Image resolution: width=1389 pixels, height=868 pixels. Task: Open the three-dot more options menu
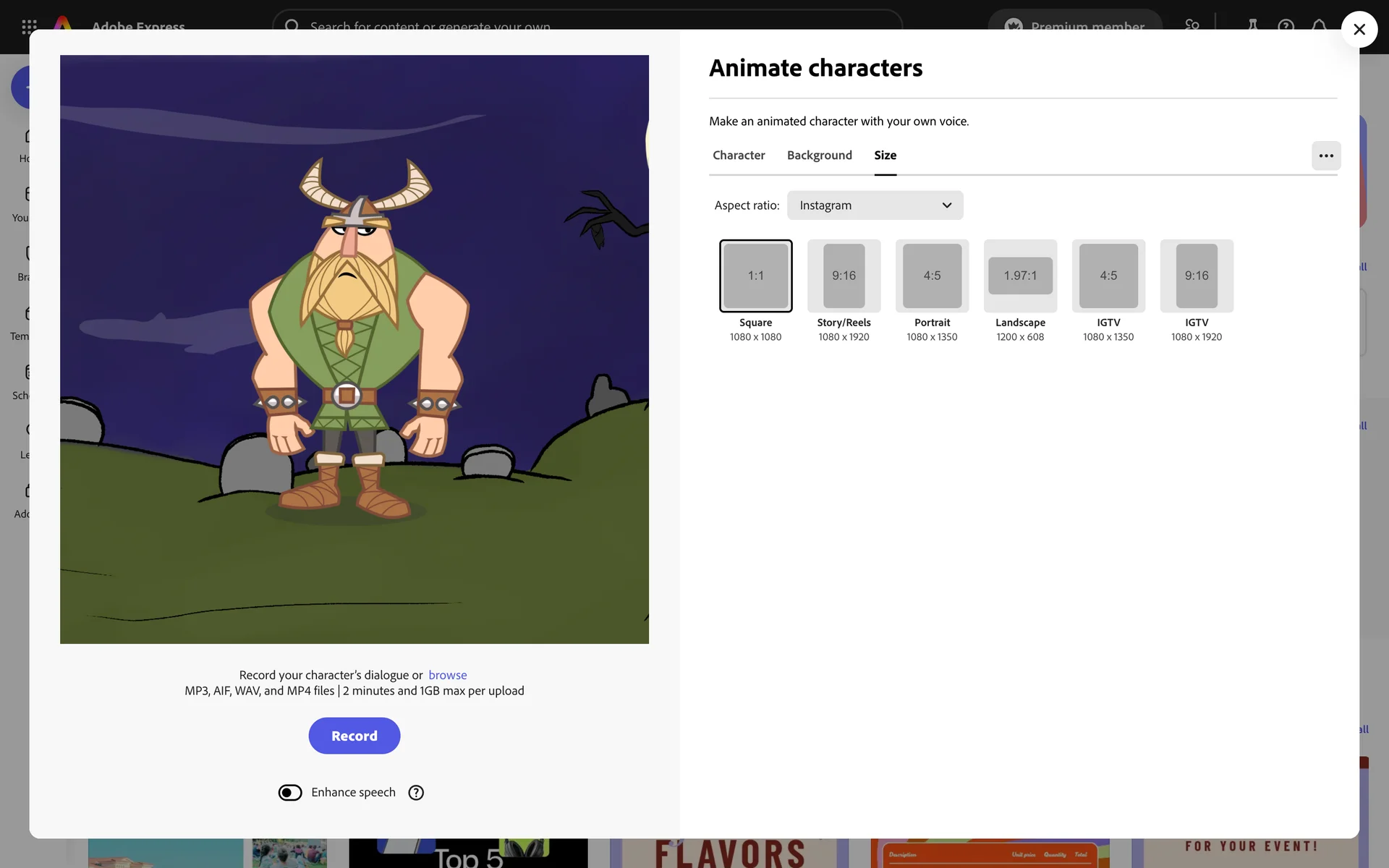1325,156
